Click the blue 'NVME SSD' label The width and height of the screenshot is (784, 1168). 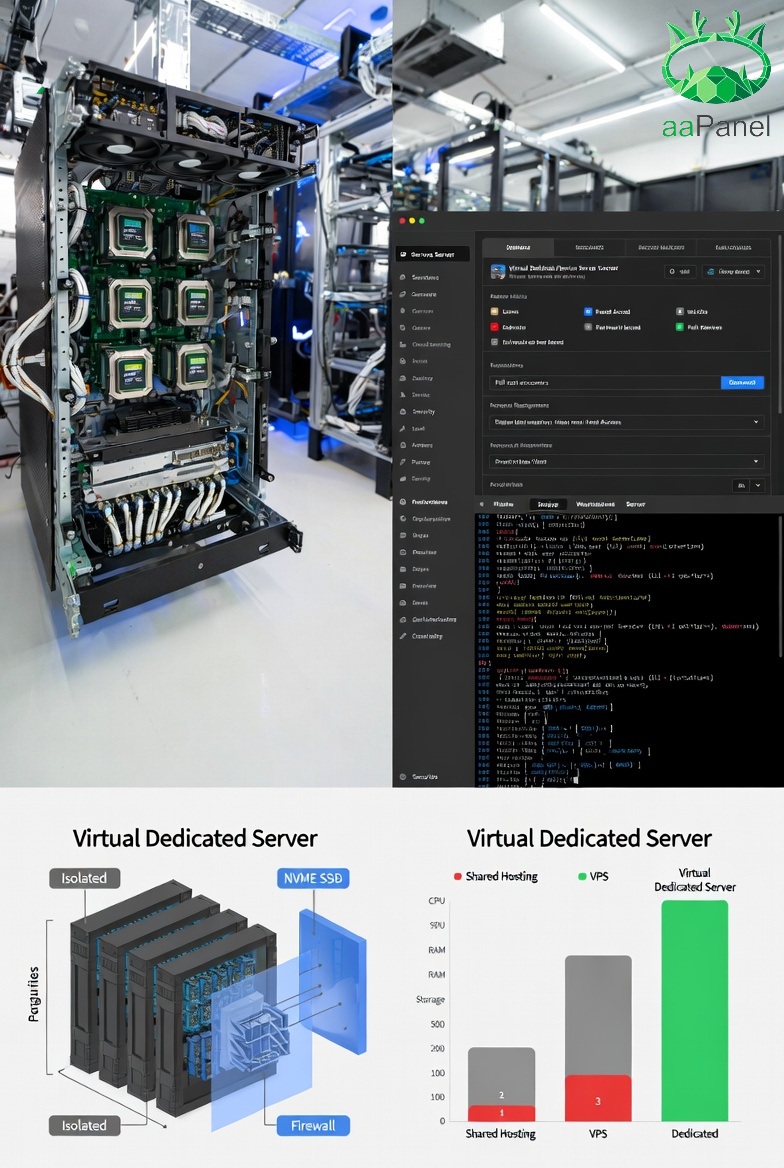click(313, 878)
